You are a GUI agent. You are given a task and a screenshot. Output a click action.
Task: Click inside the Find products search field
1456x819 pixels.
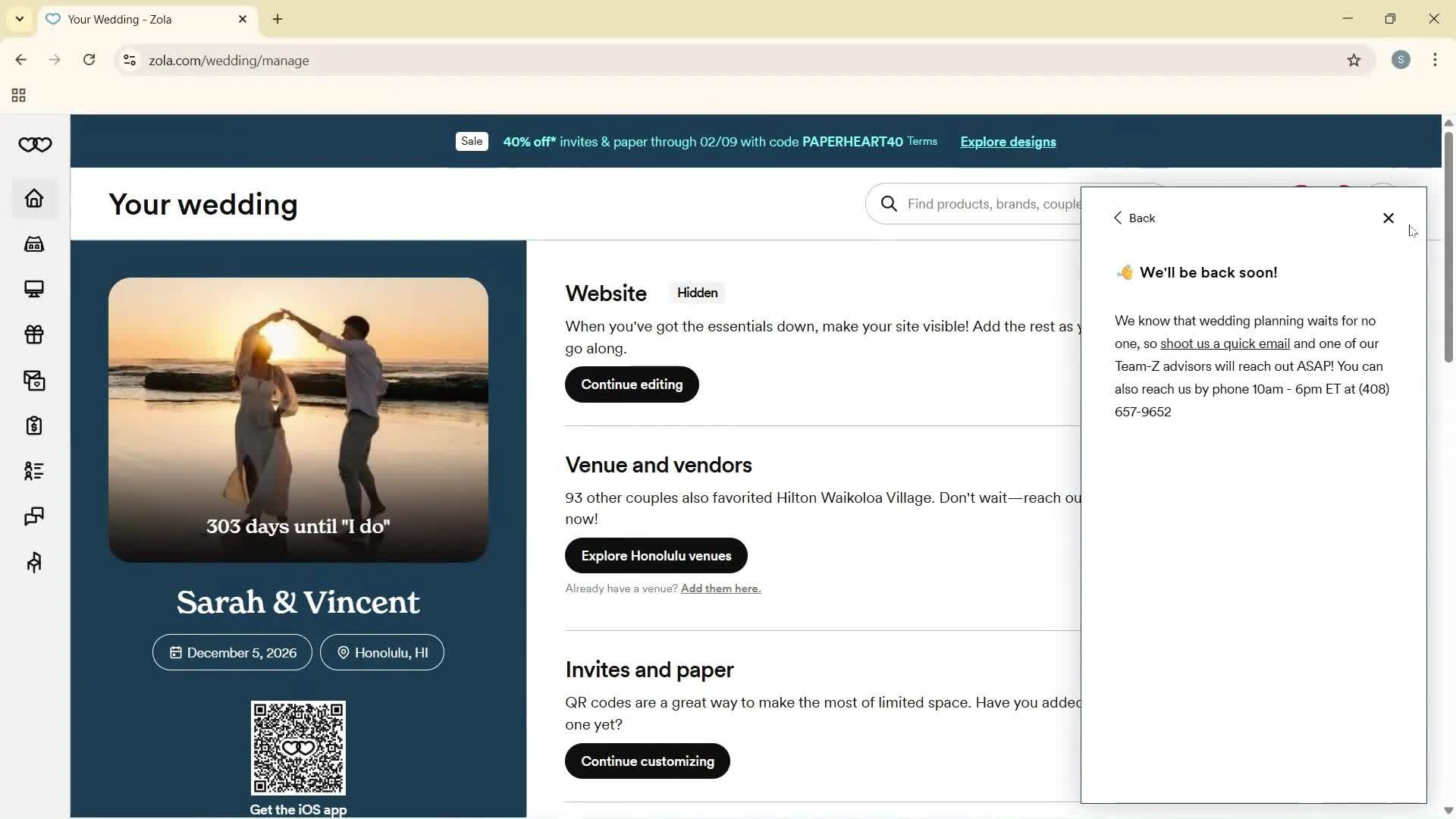(x=993, y=203)
